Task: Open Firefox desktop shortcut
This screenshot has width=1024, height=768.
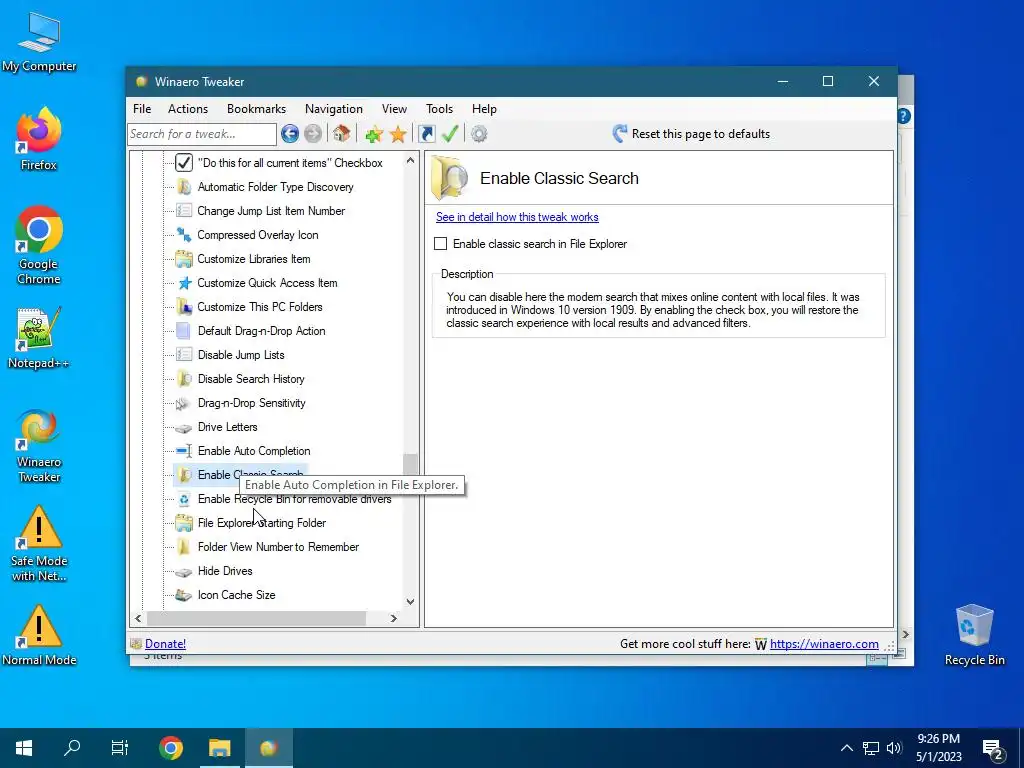Action: pos(39,139)
